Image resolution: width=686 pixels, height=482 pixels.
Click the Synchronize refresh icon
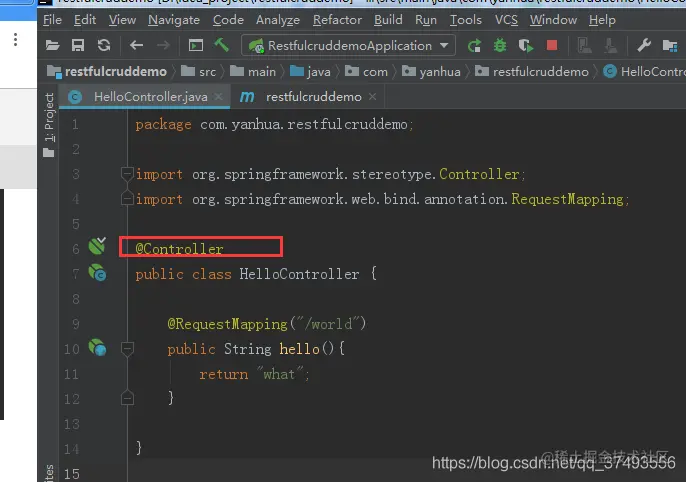tap(104, 45)
